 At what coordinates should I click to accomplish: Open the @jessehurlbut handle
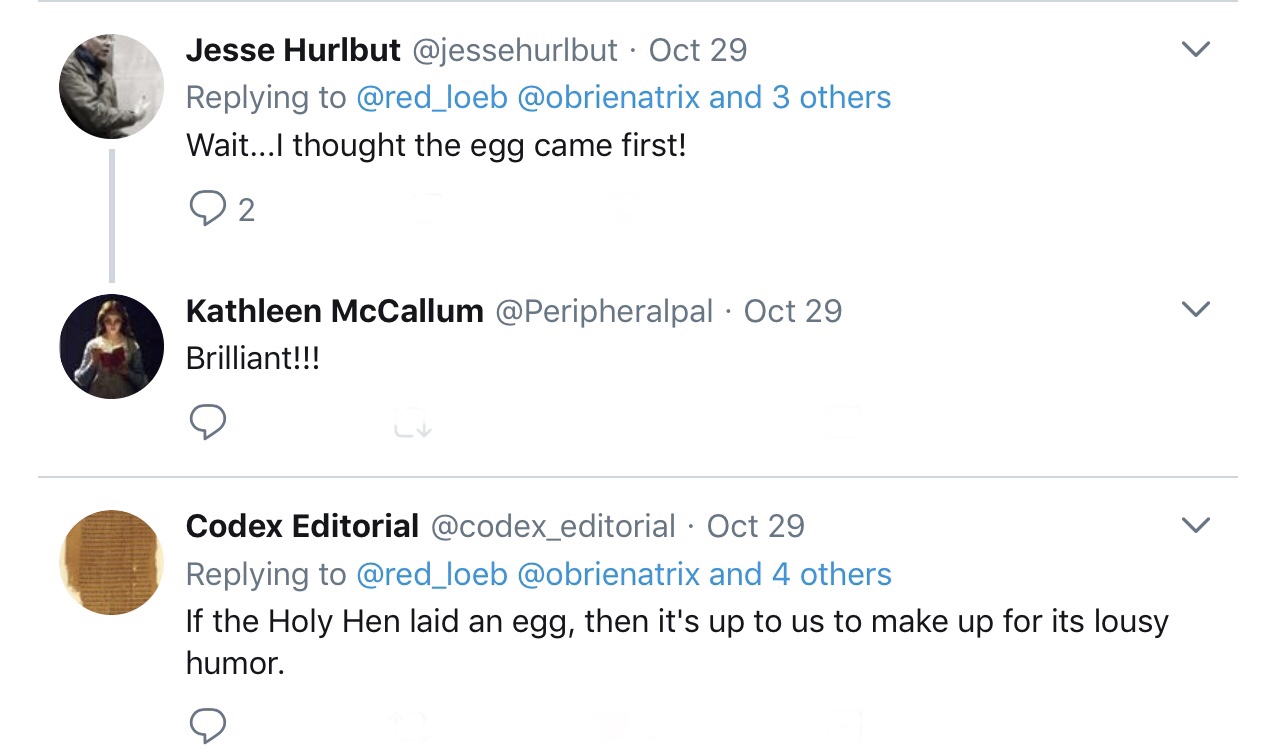point(515,50)
